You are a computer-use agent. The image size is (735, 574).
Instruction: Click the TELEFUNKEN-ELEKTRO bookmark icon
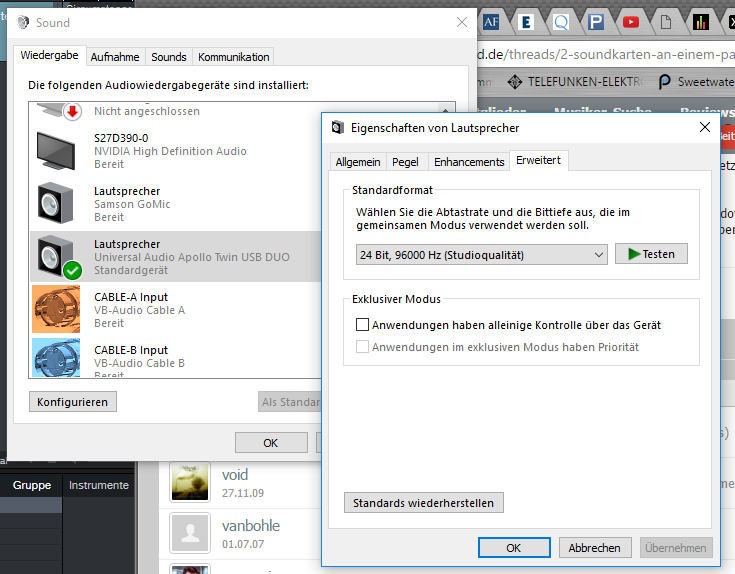pyautogui.click(x=515, y=82)
